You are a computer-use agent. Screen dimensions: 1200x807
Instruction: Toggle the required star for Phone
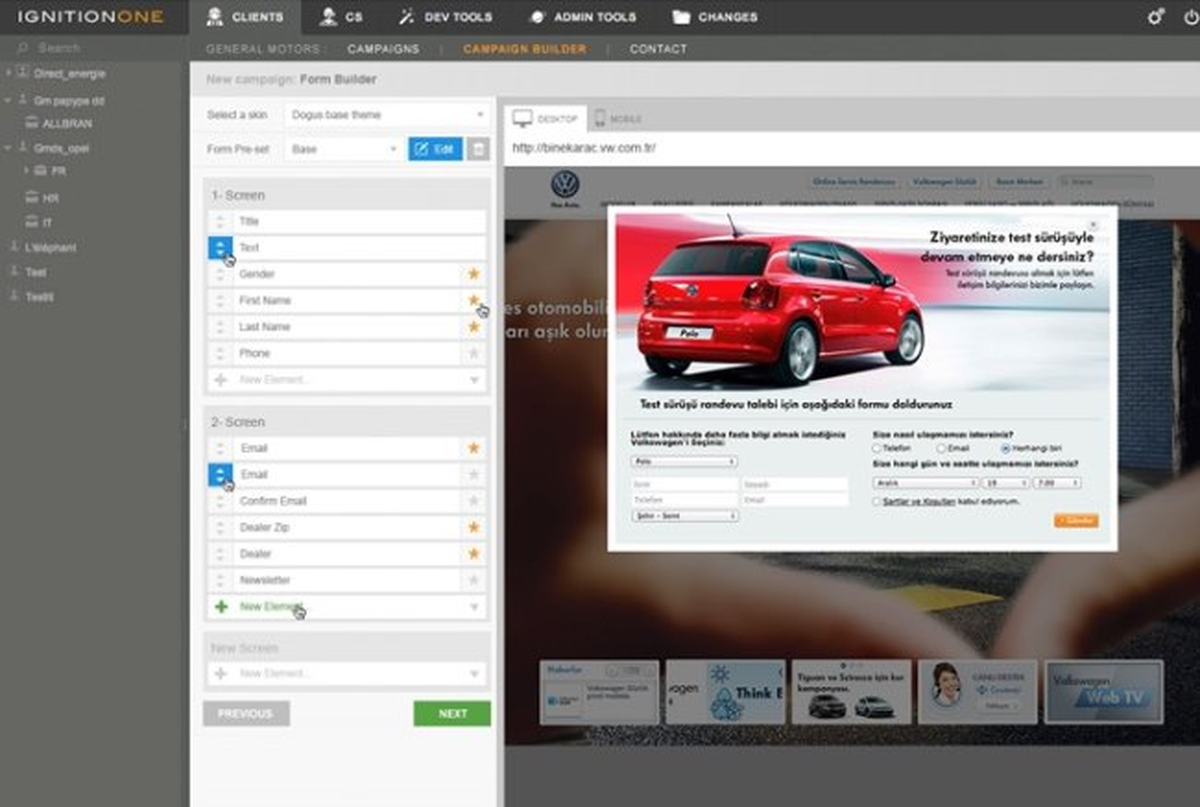(x=474, y=353)
